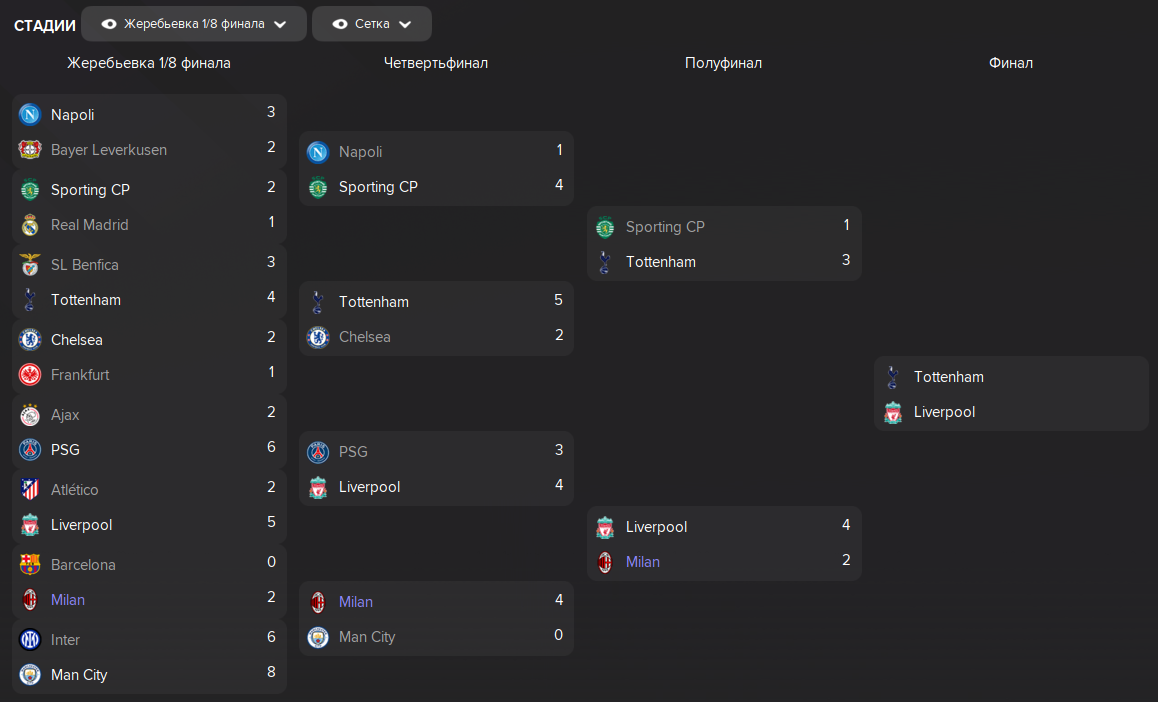Open Tottenham team link in the final
The height and width of the screenshot is (702, 1158).
[x=948, y=377]
